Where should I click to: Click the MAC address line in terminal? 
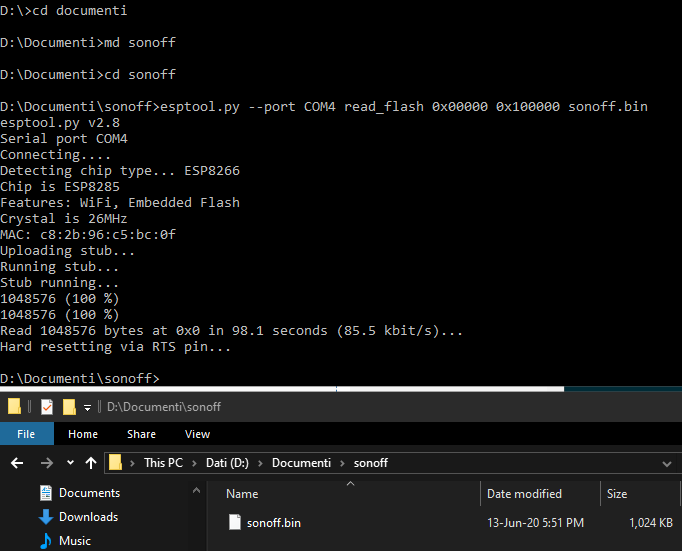(88, 234)
